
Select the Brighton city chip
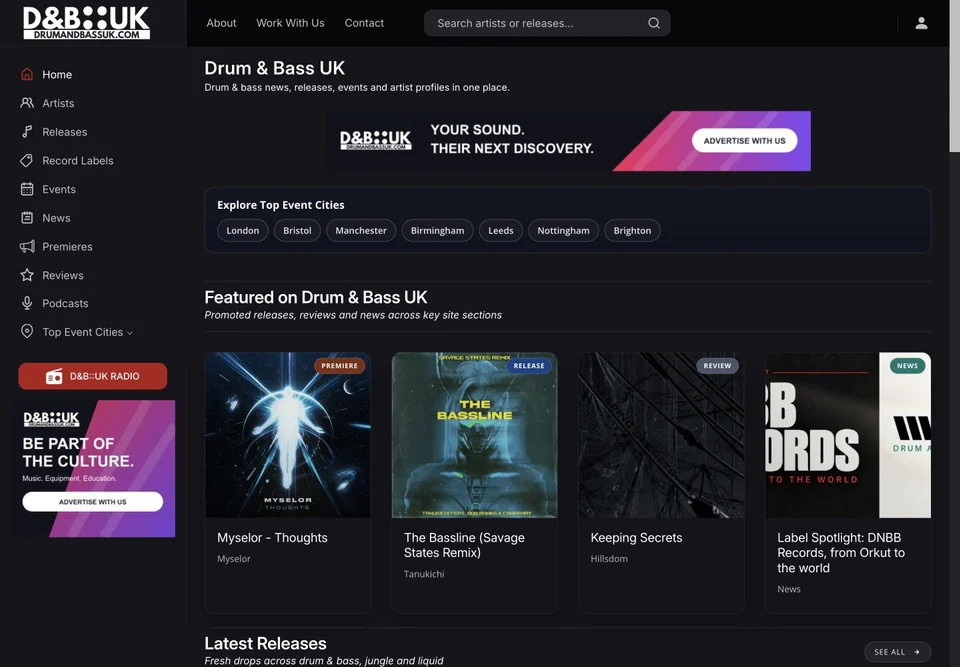coord(632,230)
